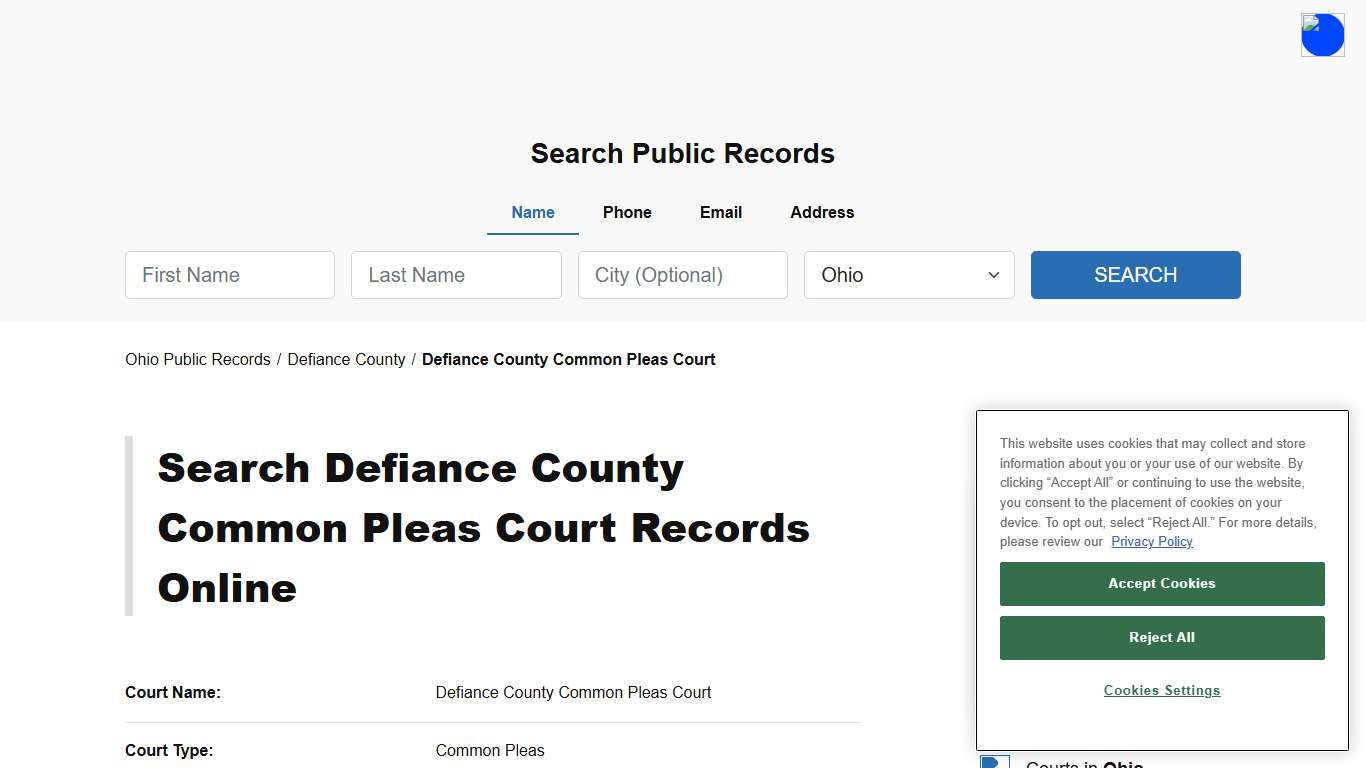Viewport: 1366px width, 768px height.
Task: Click the SEARCH button
Action: coord(1135,275)
